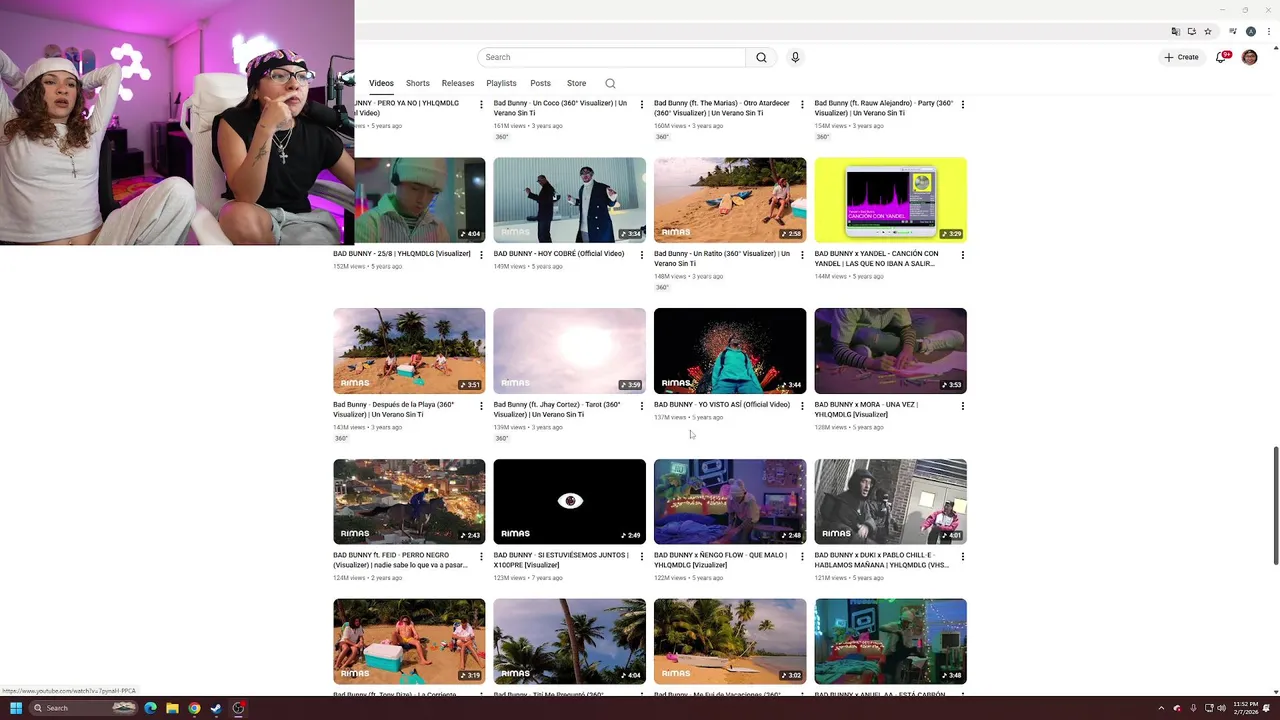Image resolution: width=1280 pixels, height=720 pixels.
Task: Open options menu for YO VISTO ASÍ video
Action: tap(802, 406)
